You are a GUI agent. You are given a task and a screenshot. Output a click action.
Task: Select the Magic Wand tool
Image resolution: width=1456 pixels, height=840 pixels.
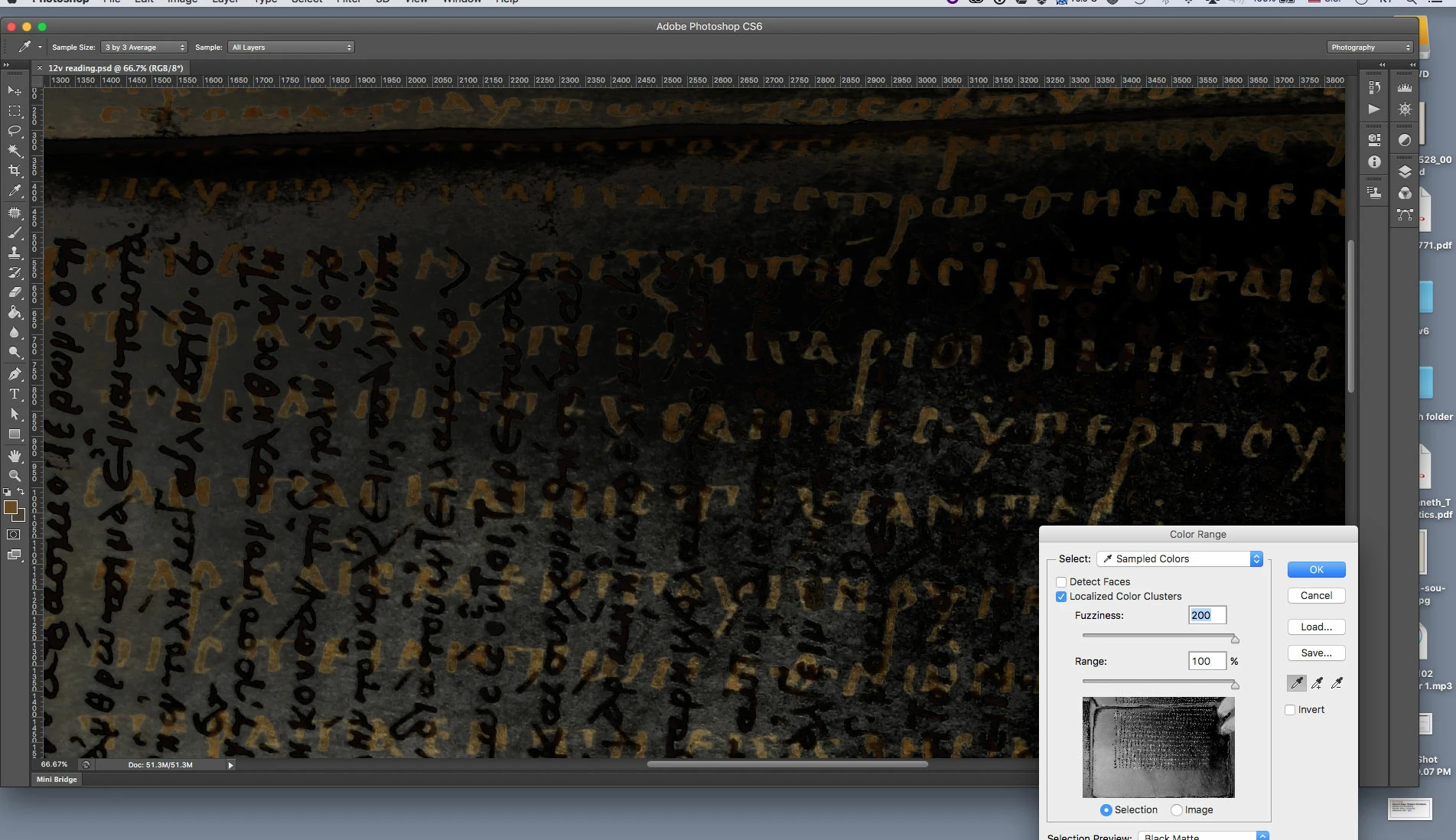point(14,151)
